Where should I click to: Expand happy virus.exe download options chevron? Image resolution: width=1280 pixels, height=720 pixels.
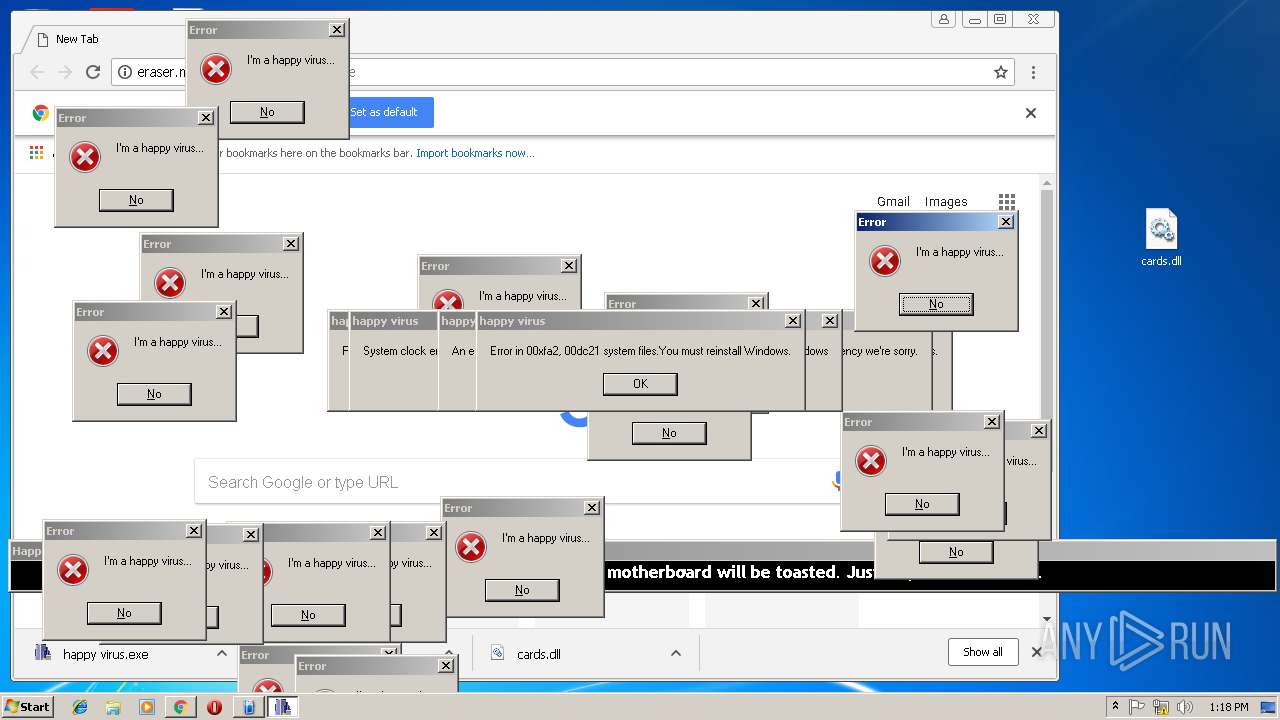click(x=222, y=654)
